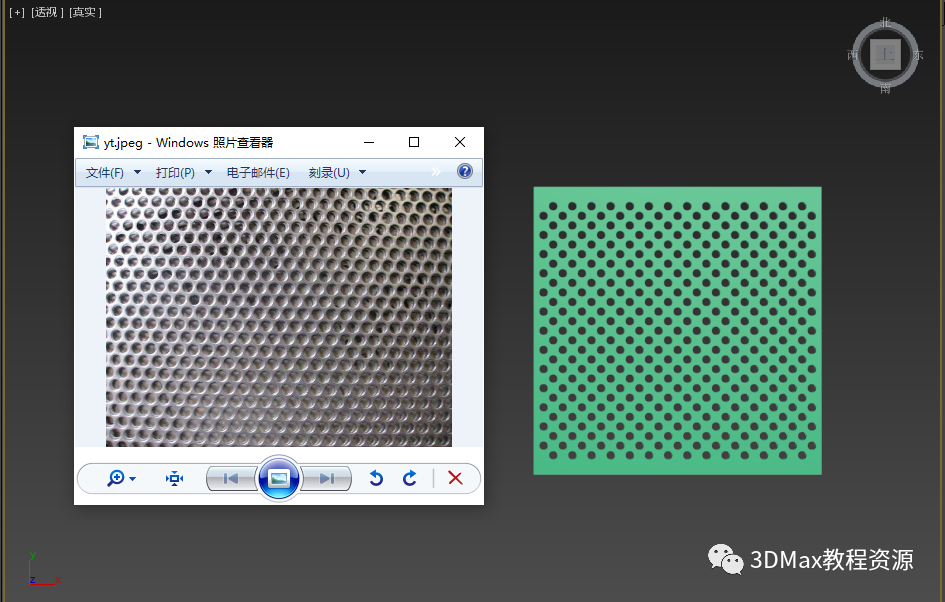
Task: Expand the toolbar overflow chevron
Action: pyautogui.click(x=436, y=172)
